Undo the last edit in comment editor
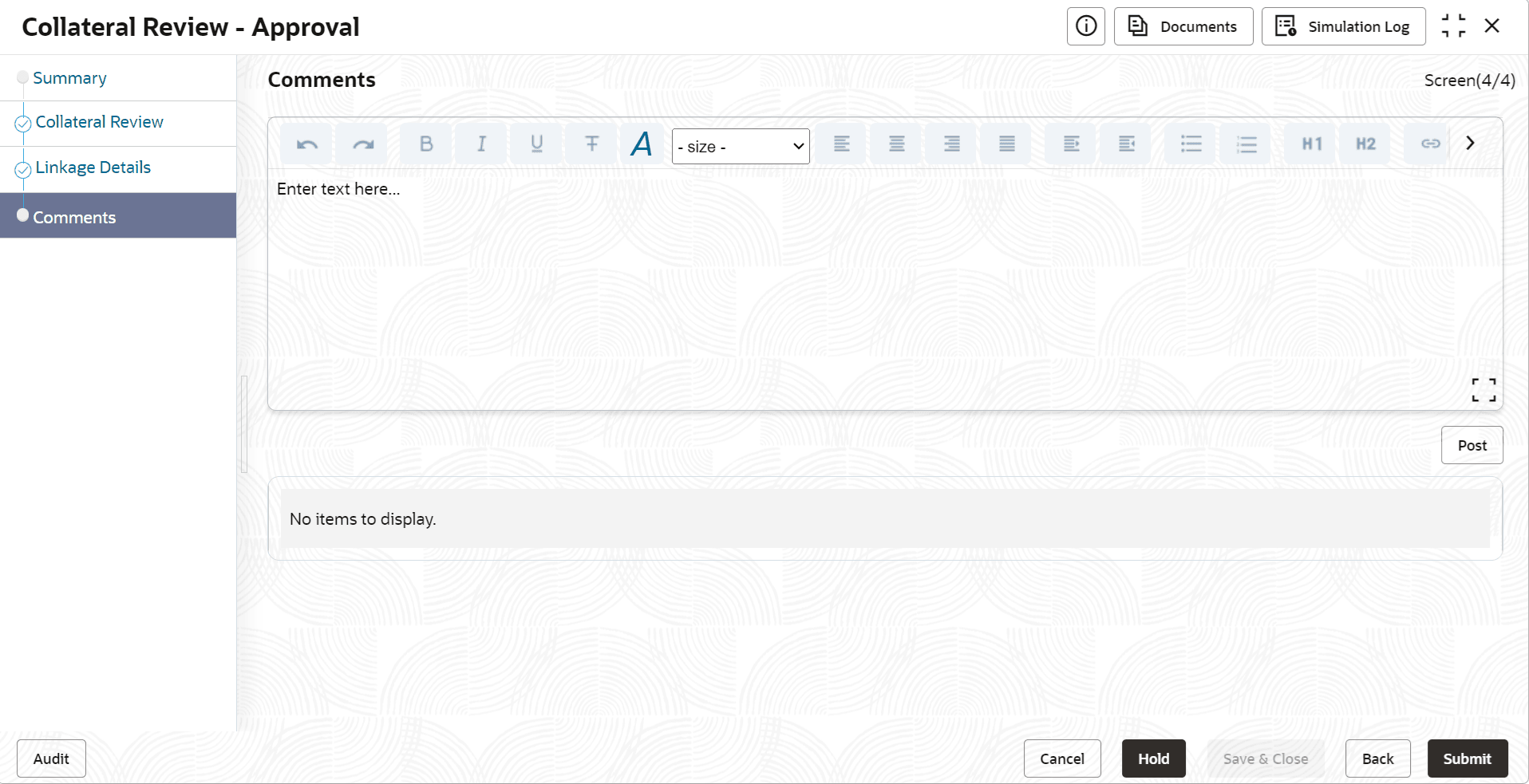This screenshot has width=1529, height=784. click(306, 144)
